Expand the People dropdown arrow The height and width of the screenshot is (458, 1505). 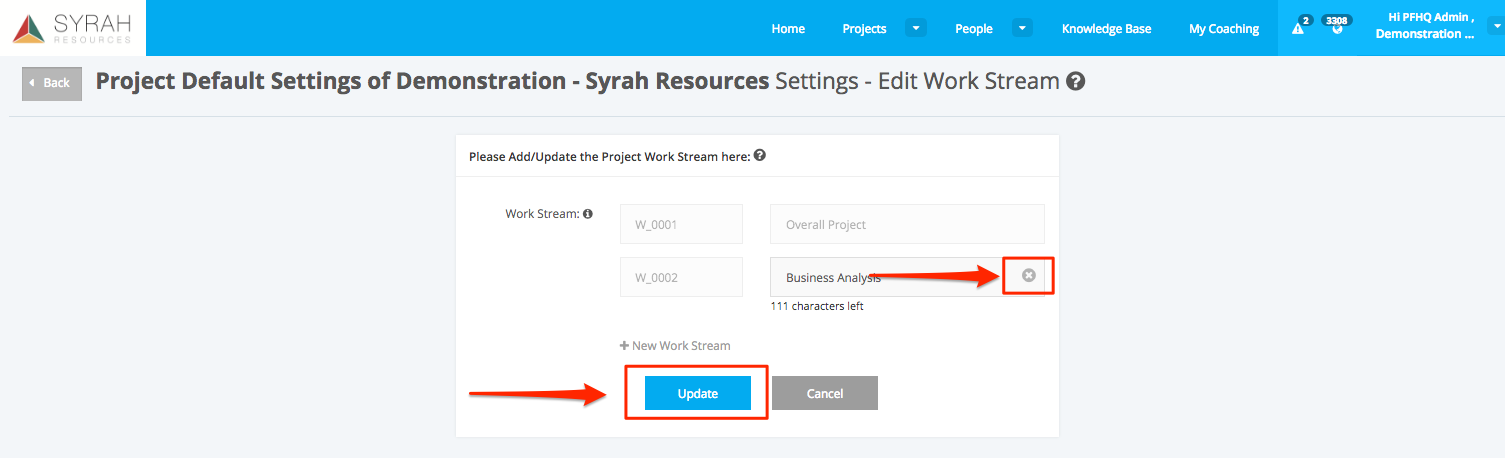coord(1022,28)
